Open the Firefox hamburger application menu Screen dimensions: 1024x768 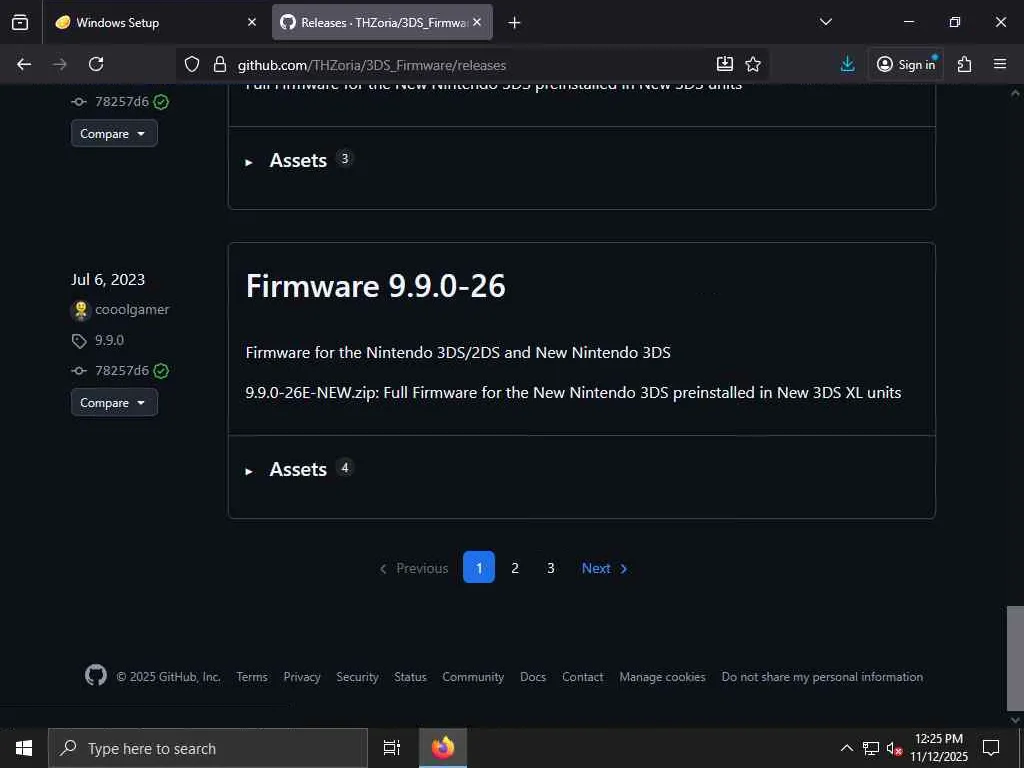coord(1000,64)
